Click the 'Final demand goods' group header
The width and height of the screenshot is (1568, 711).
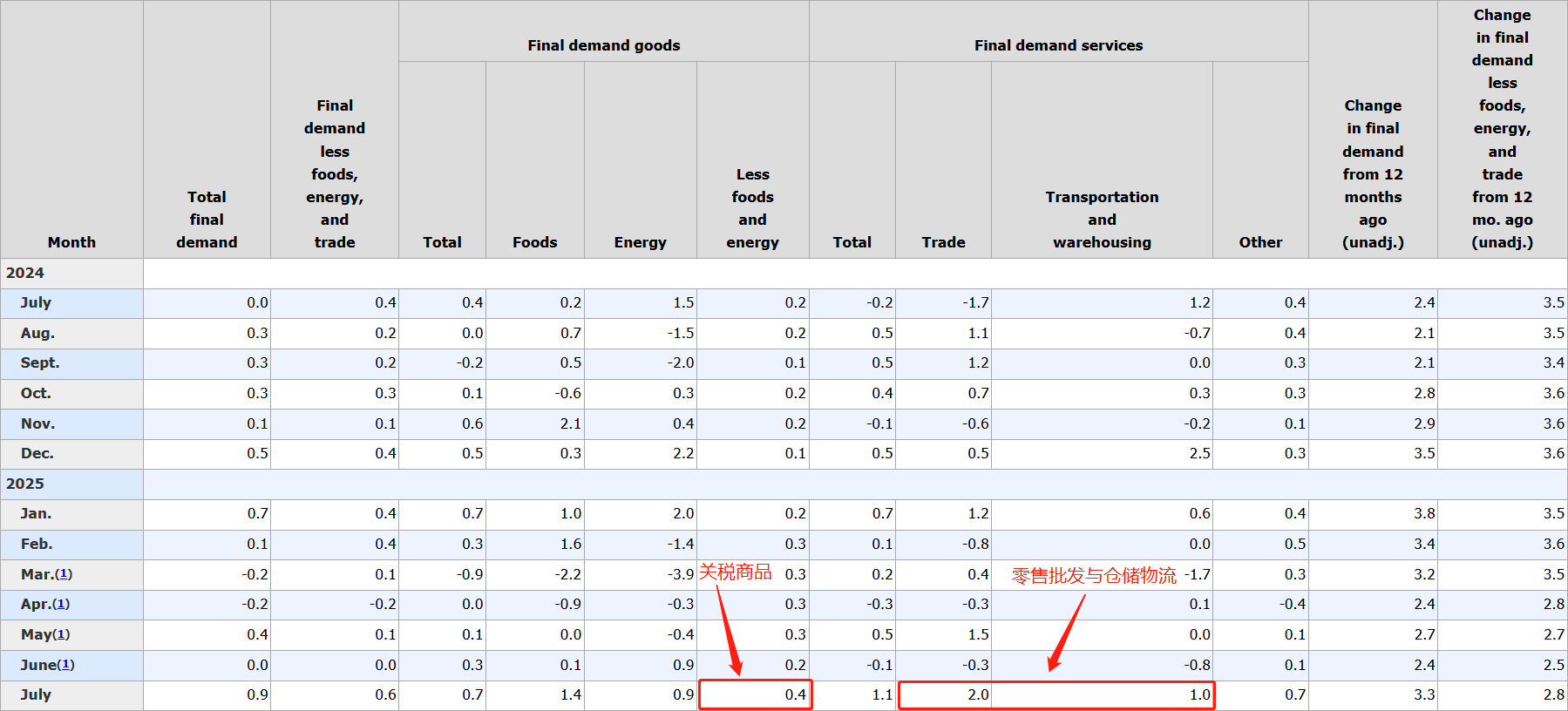pyautogui.click(x=603, y=45)
